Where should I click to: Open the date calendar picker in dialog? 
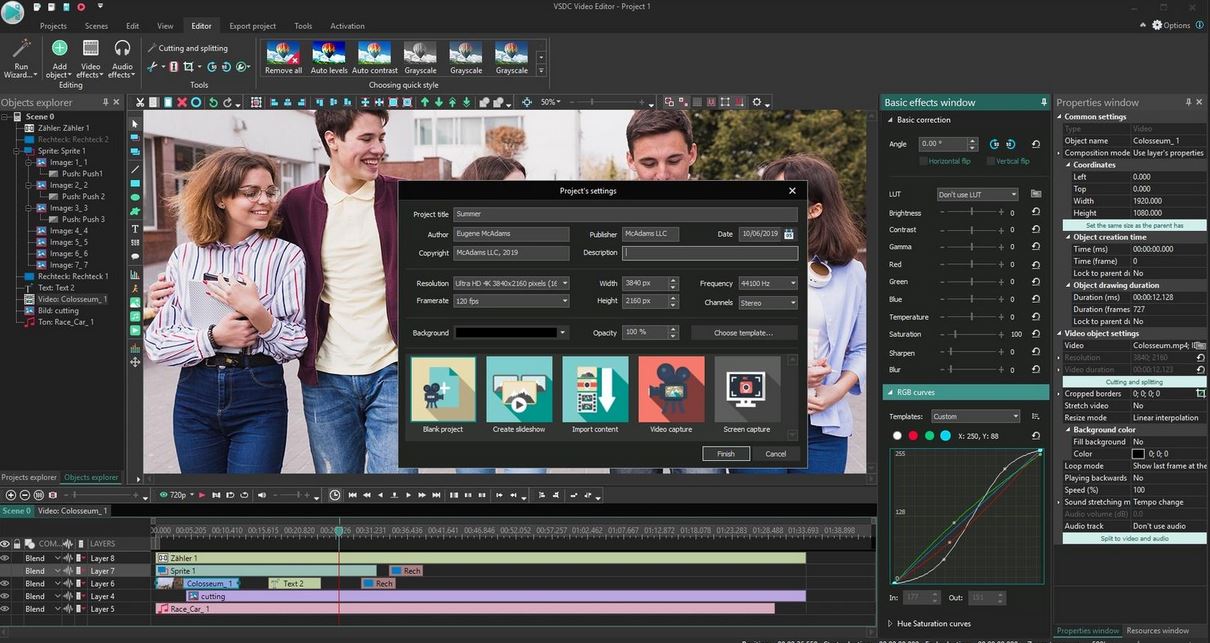coord(789,234)
